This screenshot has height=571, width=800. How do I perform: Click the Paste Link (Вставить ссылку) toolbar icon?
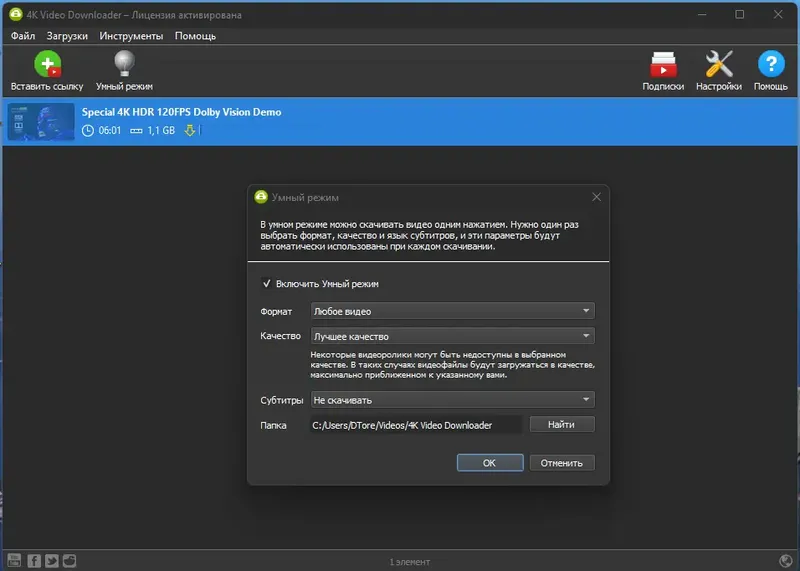[x=47, y=64]
